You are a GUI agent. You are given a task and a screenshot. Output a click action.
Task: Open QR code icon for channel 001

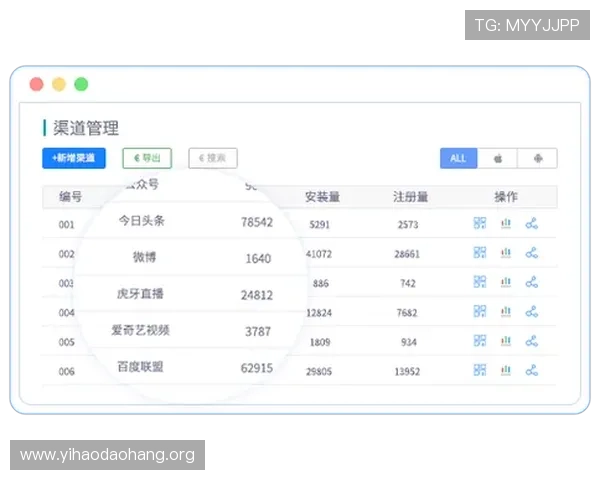point(479,223)
